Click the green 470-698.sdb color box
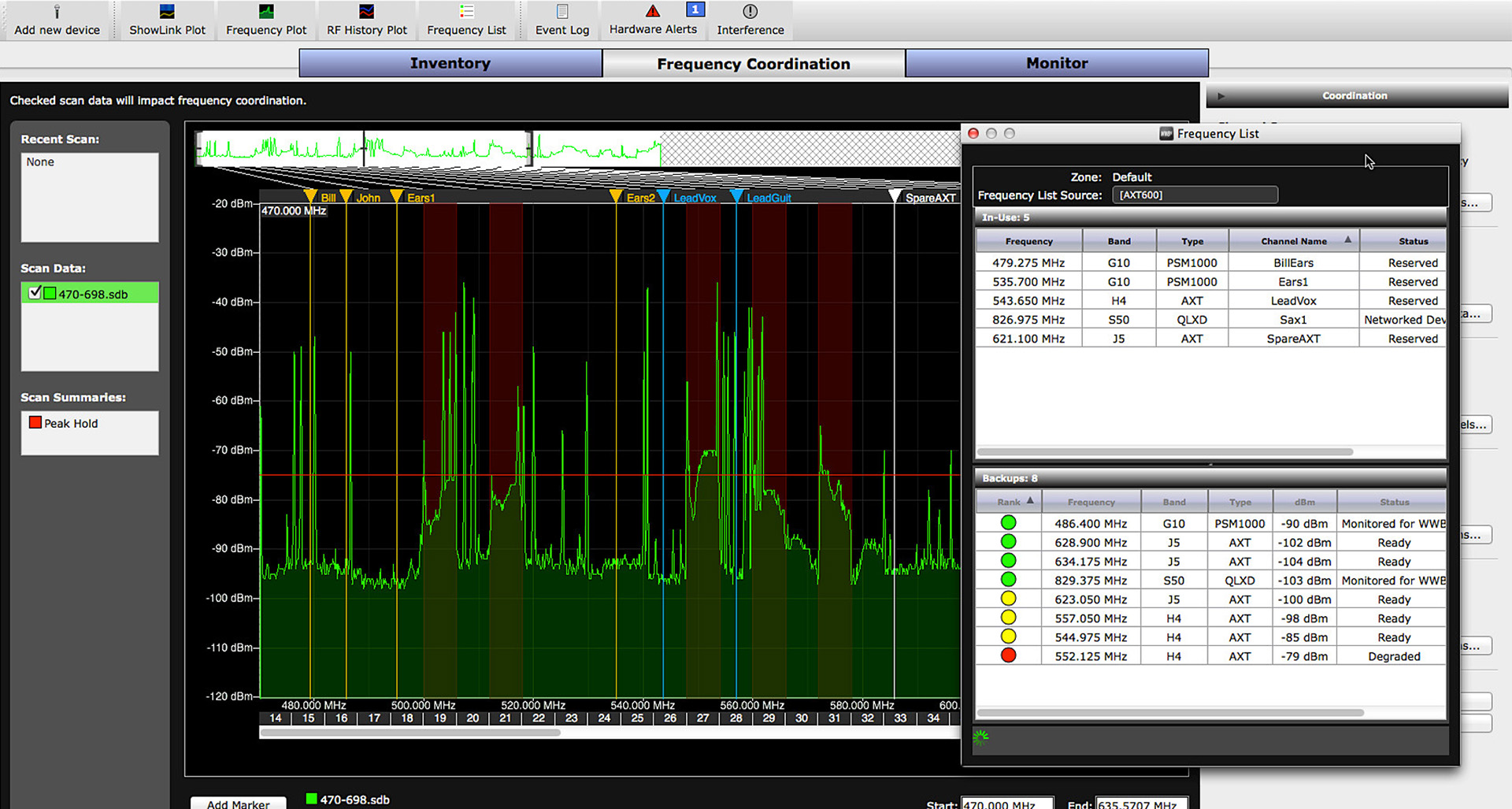Viewport: 1512px width, 809px height. [50, 293]
